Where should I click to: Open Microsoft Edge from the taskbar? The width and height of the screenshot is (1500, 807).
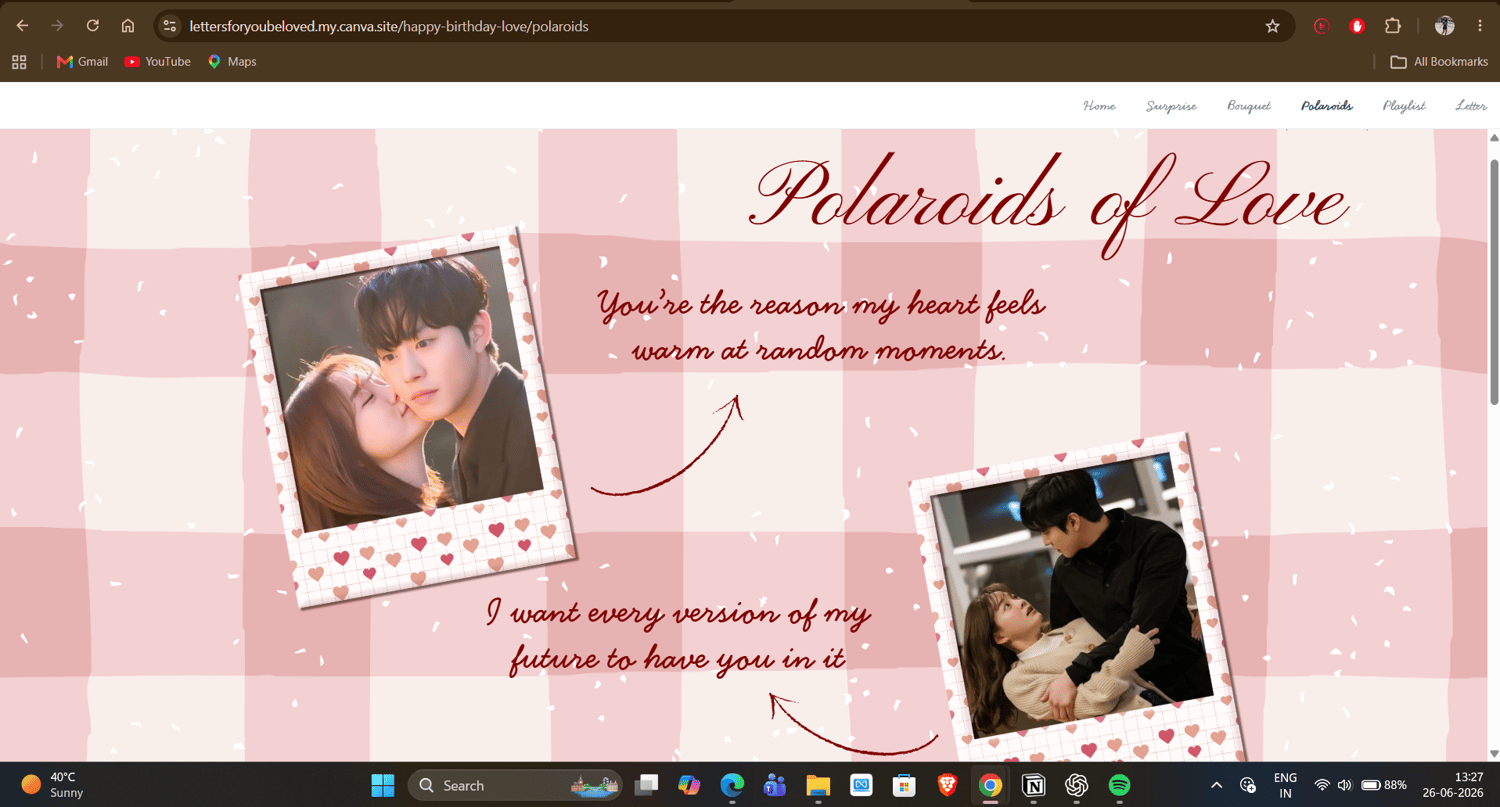[x=732, y=785]
